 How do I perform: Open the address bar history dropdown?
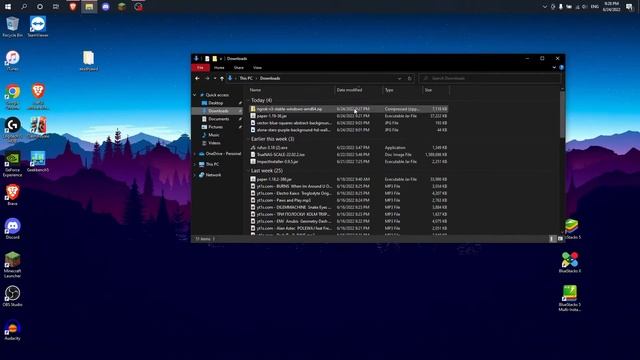point(399,78)
